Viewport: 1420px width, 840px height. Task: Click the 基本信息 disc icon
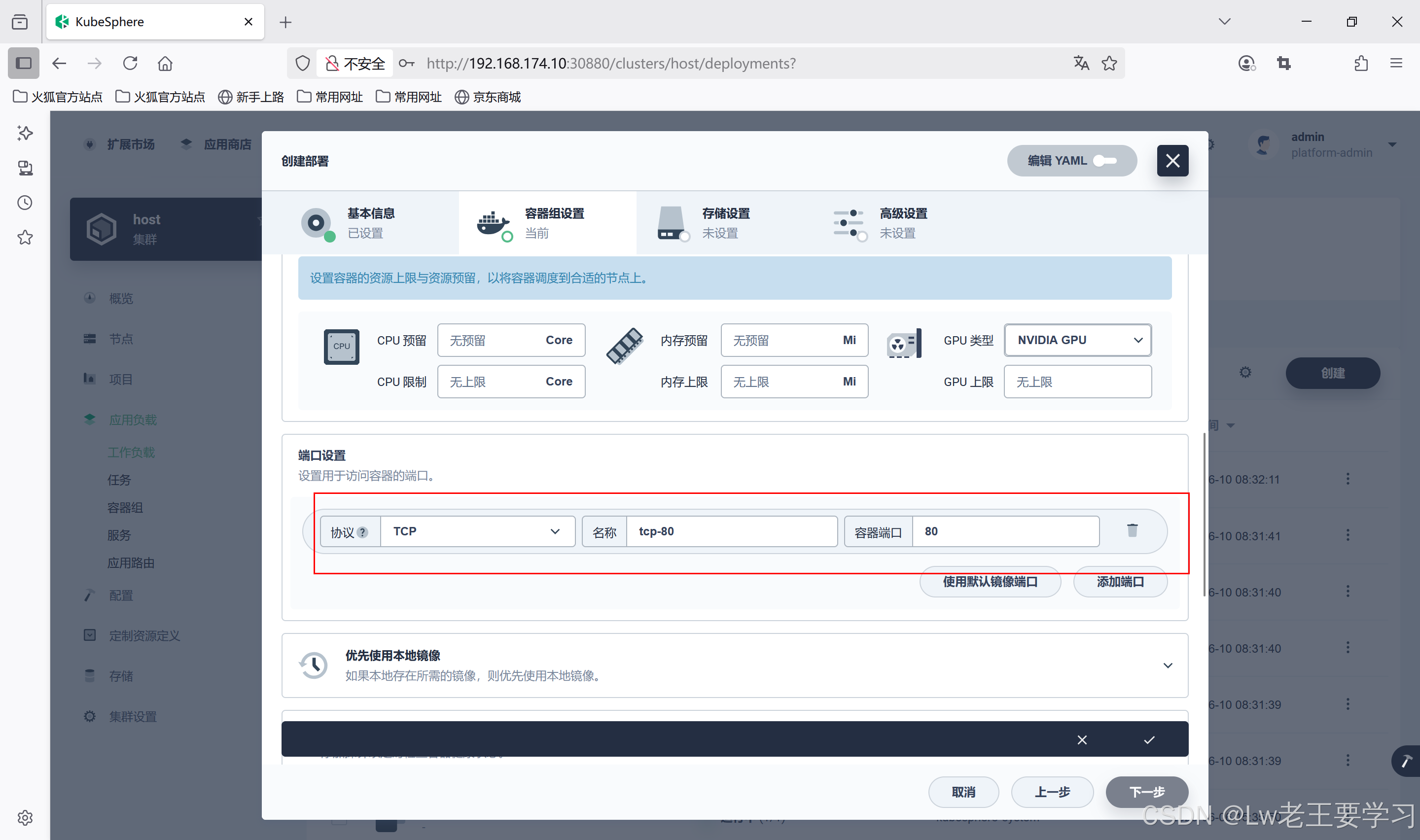point(317,224)
